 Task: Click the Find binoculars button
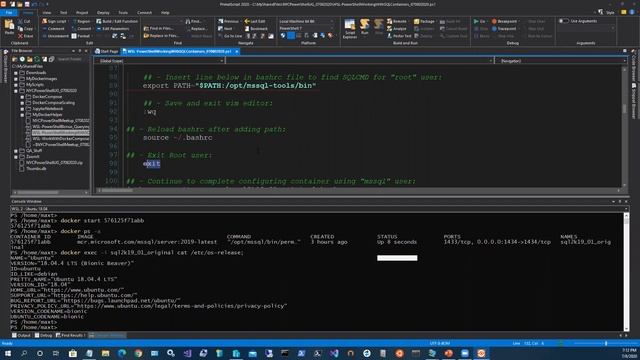pos(194,21)
